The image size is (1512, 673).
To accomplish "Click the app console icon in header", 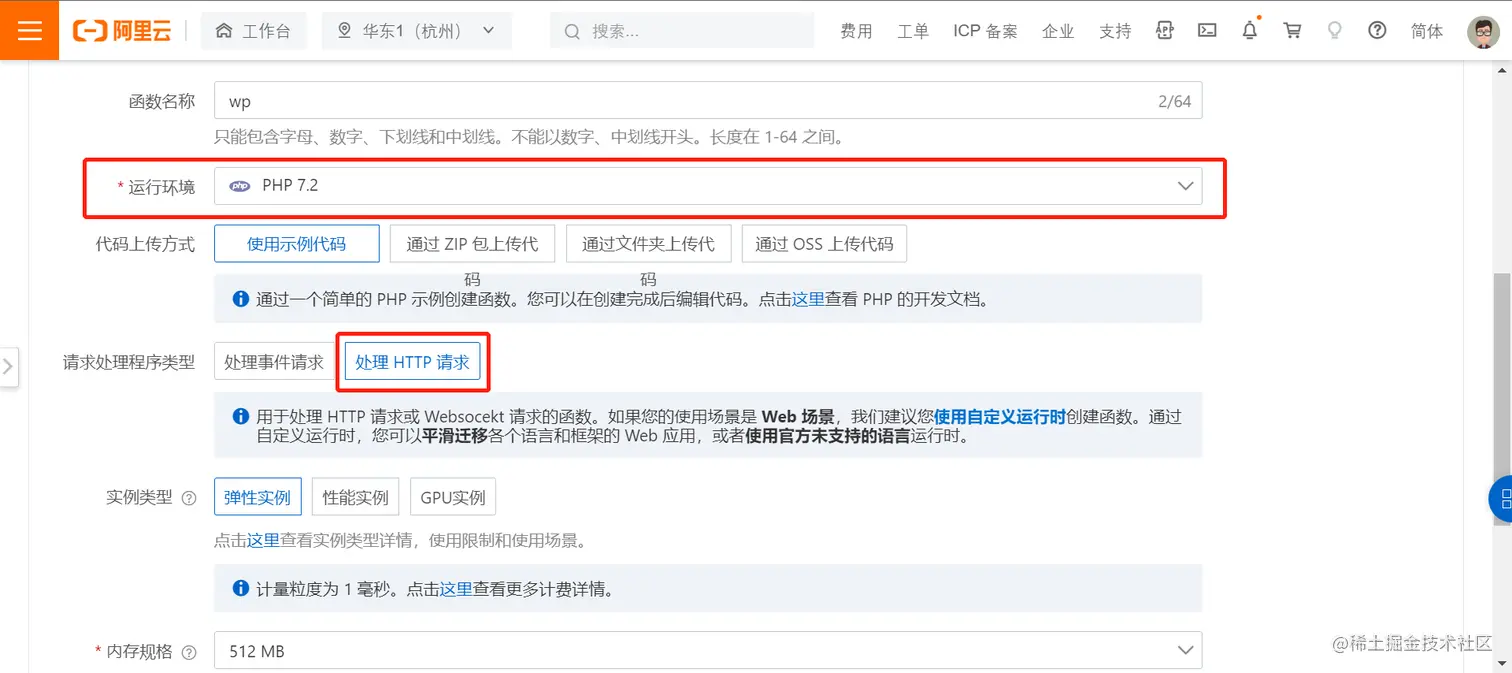I will tap(1164, 30).
